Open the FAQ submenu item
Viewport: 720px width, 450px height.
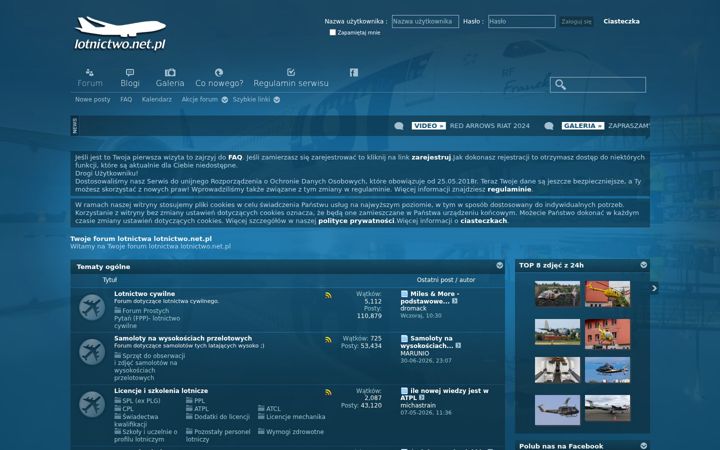(126, 99)
